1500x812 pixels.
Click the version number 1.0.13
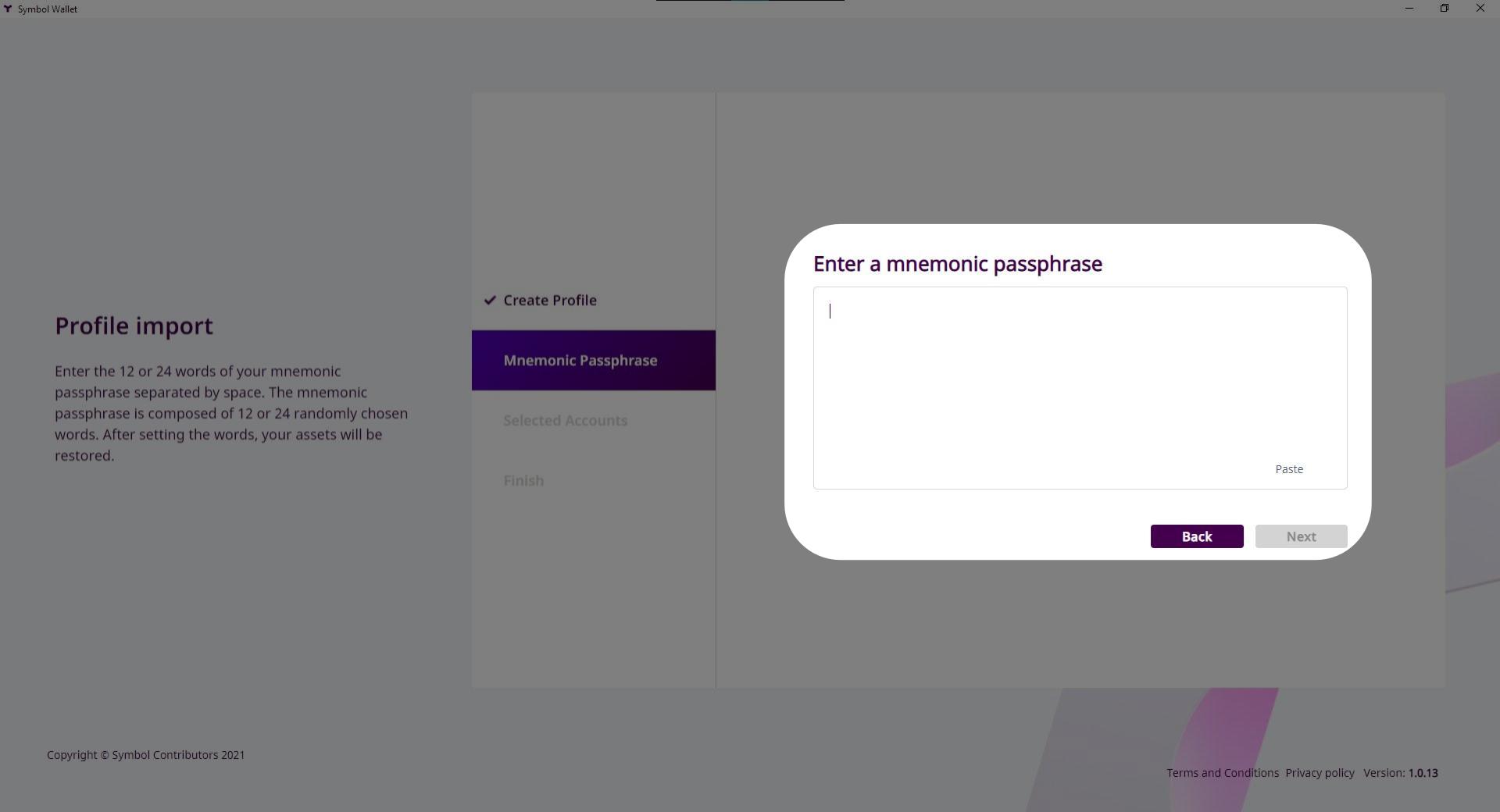[x=1423, y=773]
